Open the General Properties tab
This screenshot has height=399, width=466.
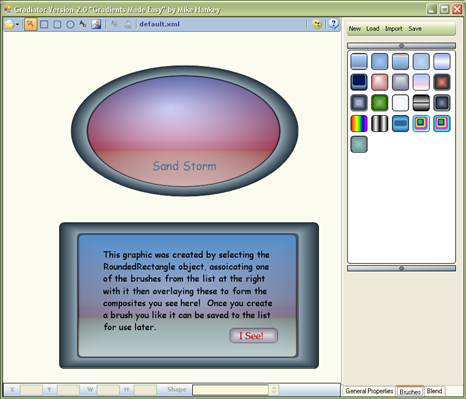click(x=369, y=391)
